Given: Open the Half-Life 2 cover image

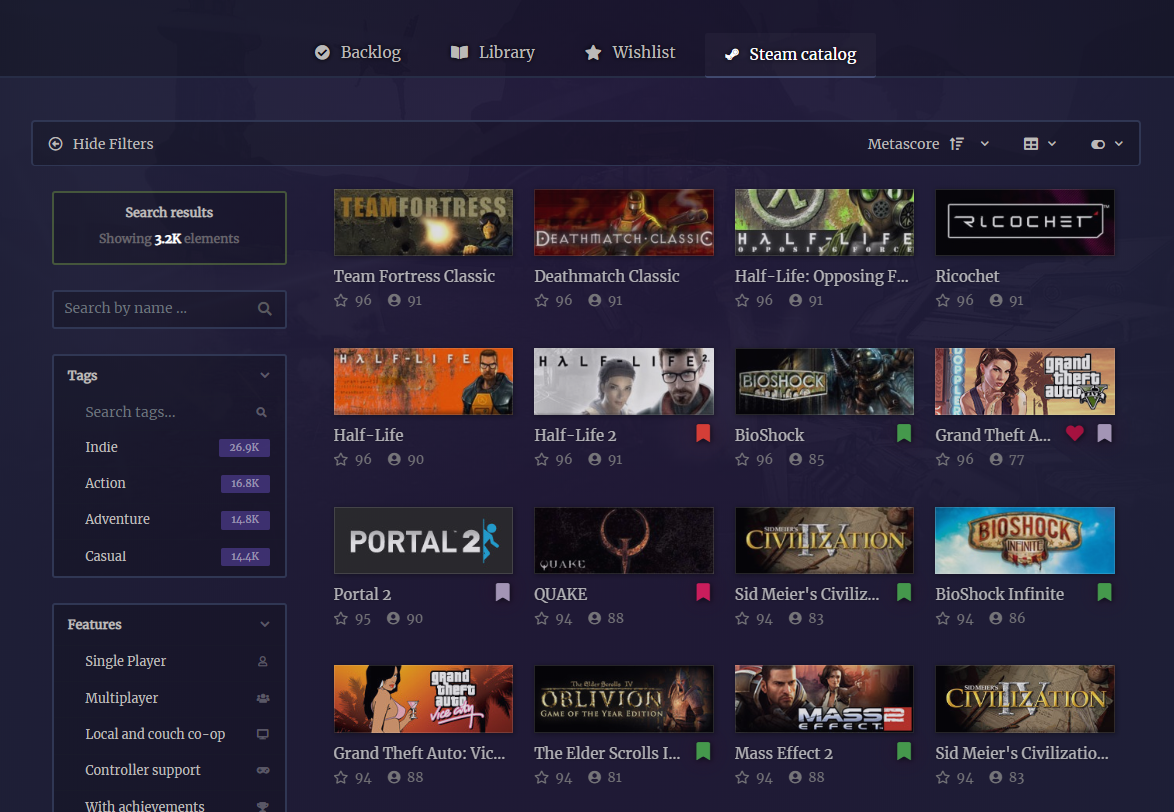Looking at the screenshot, I should click(x=624, y=381).
